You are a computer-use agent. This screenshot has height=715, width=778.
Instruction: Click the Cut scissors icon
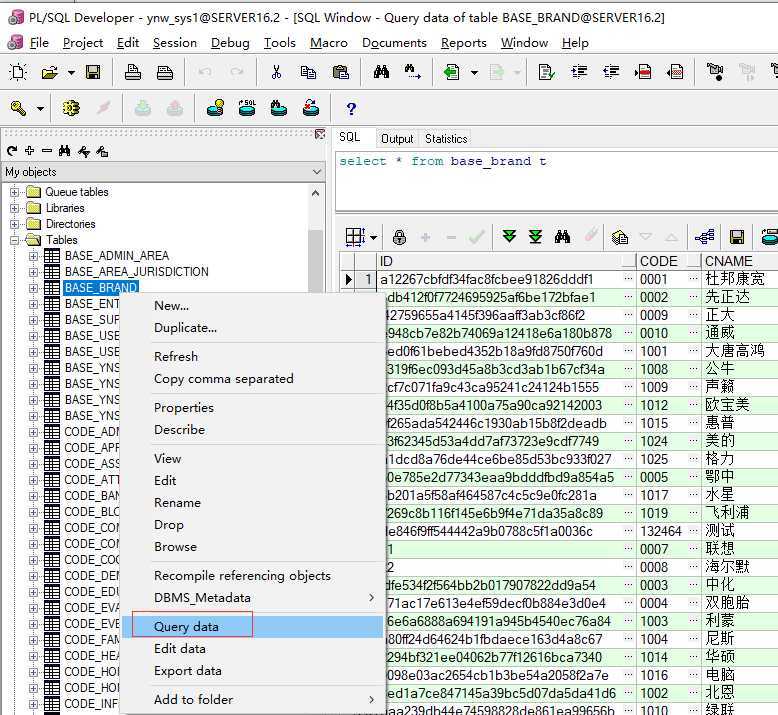point(276,72)
